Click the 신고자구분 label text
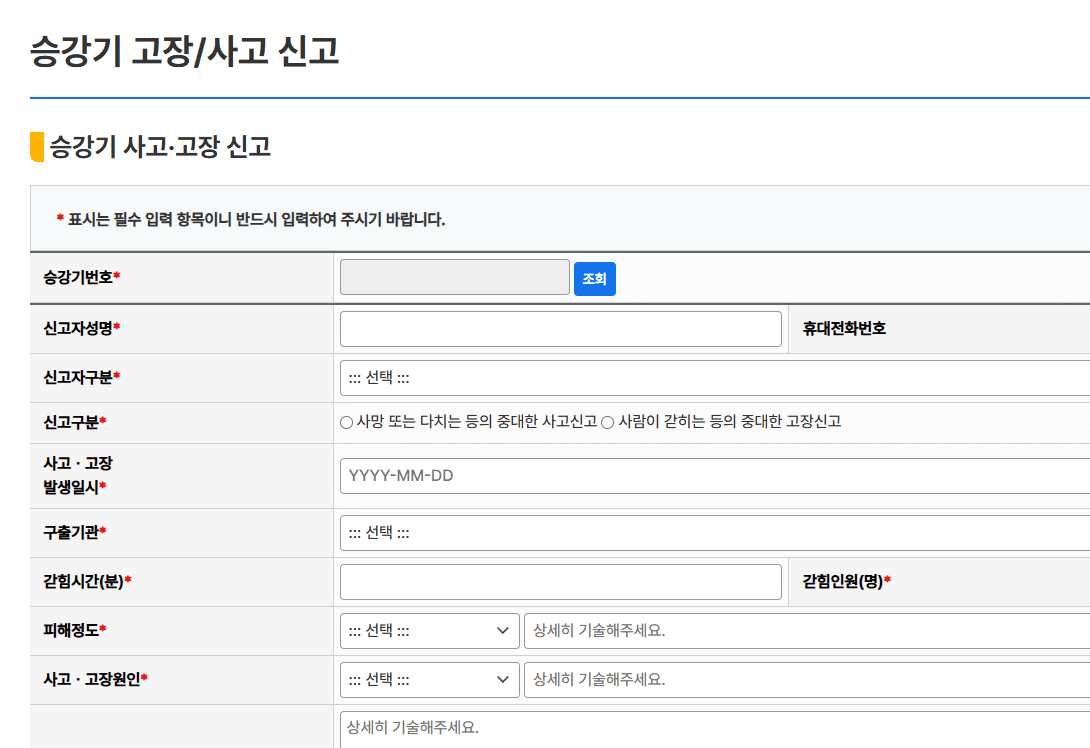 81,377
